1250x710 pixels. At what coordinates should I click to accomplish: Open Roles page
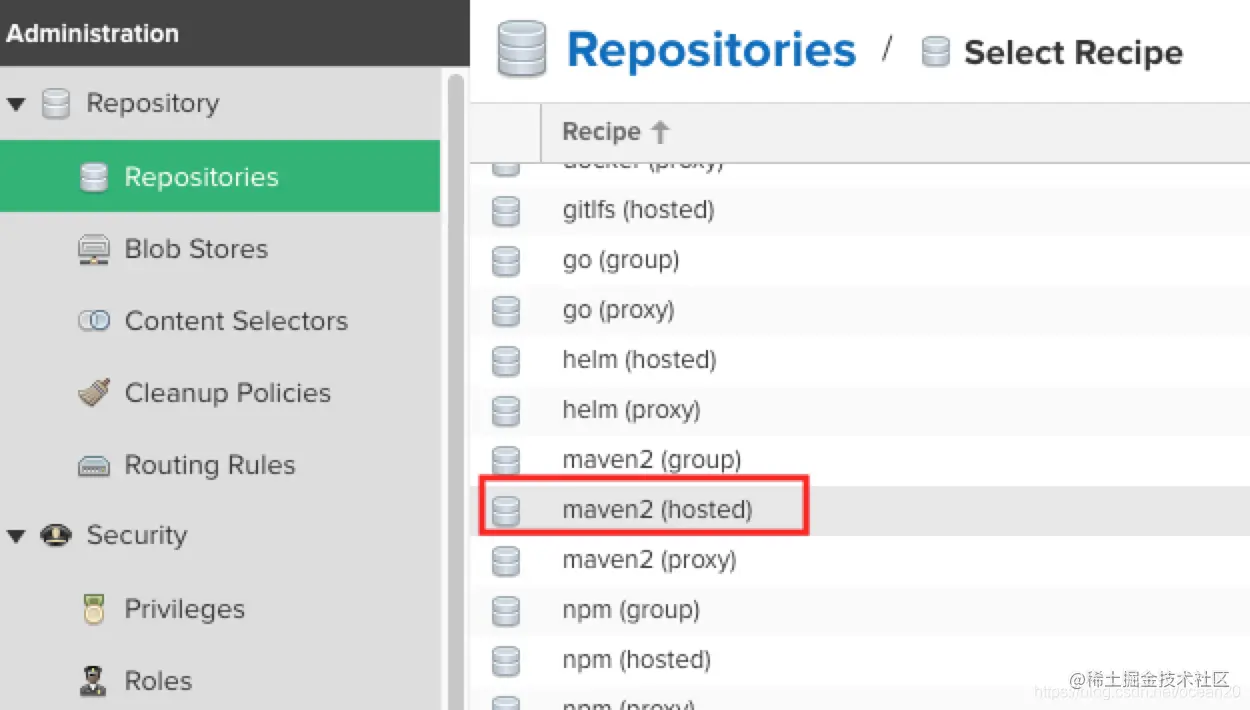click(158, 681)
